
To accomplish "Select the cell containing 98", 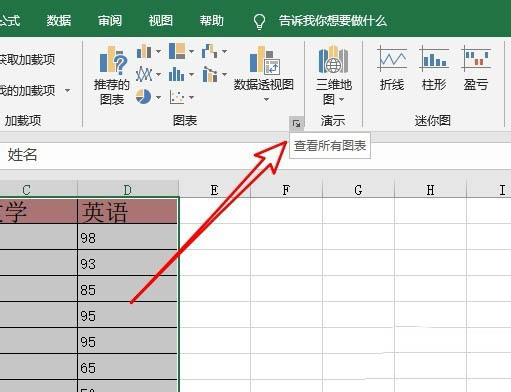I will click(128, 237).
